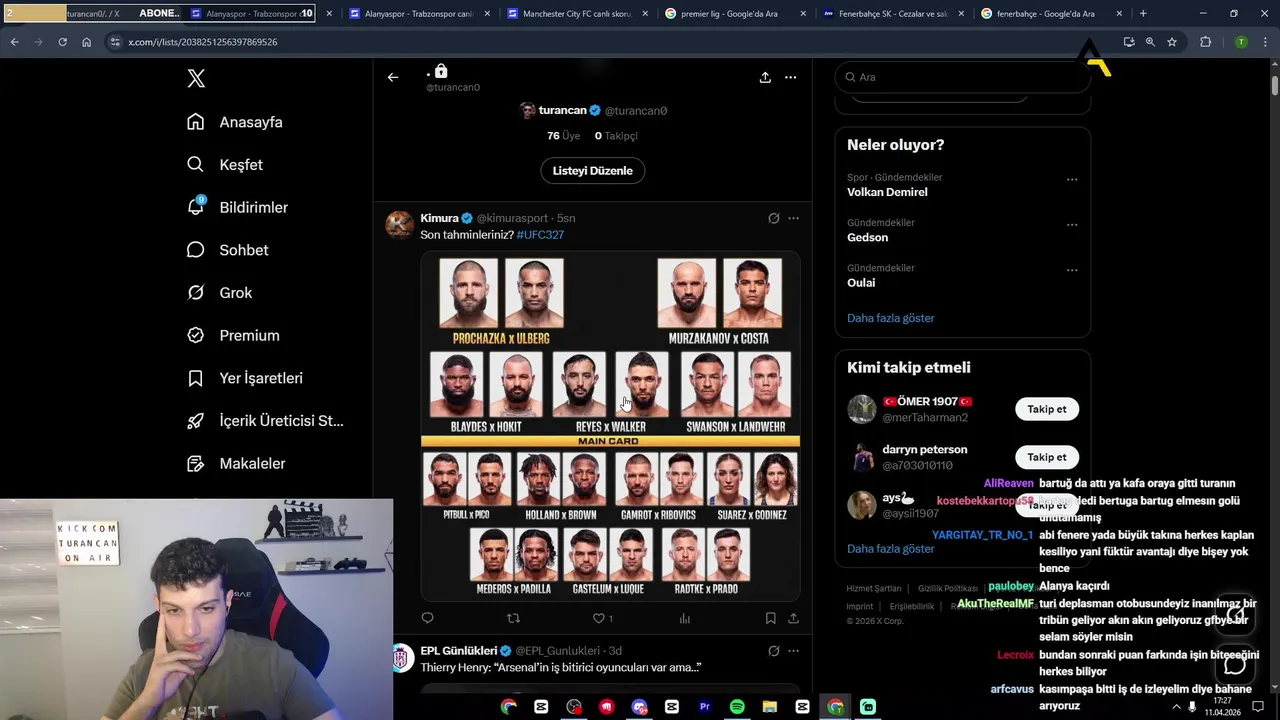
Task: Open the 0 Takipçi followers link
Action: pos(616,136)
